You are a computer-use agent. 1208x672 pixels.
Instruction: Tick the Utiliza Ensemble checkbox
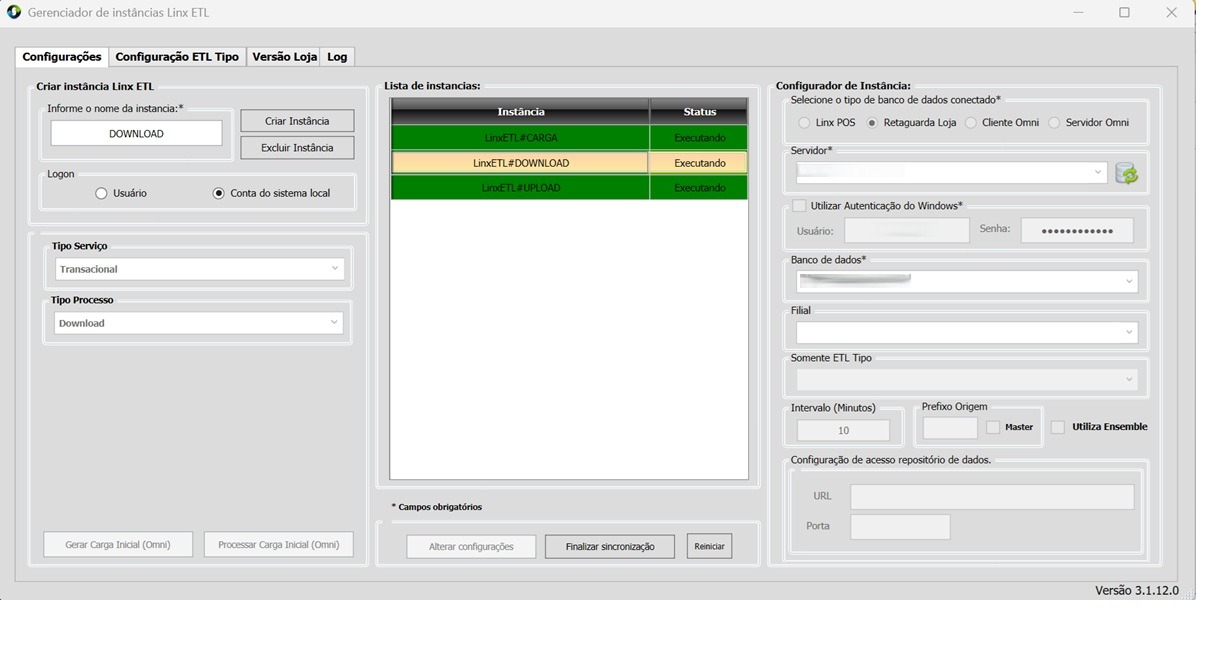pos(1058,427)
